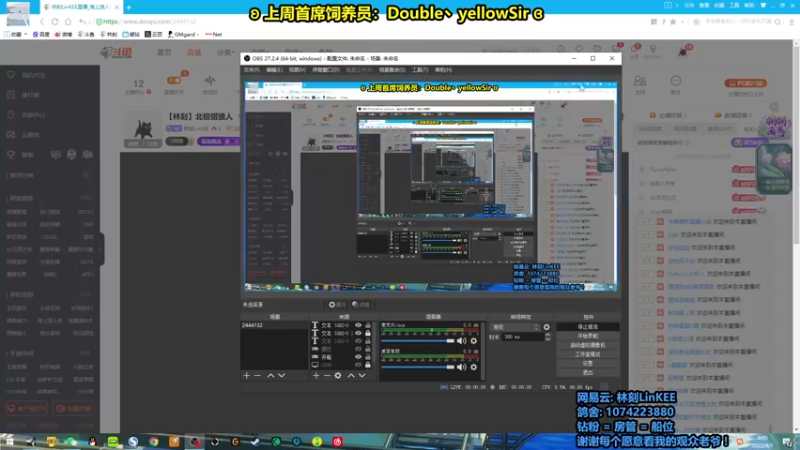Click bookmark star in browser address bar
Image resolution: width=800 pixels, height=450 pixels.
point(673,22)
